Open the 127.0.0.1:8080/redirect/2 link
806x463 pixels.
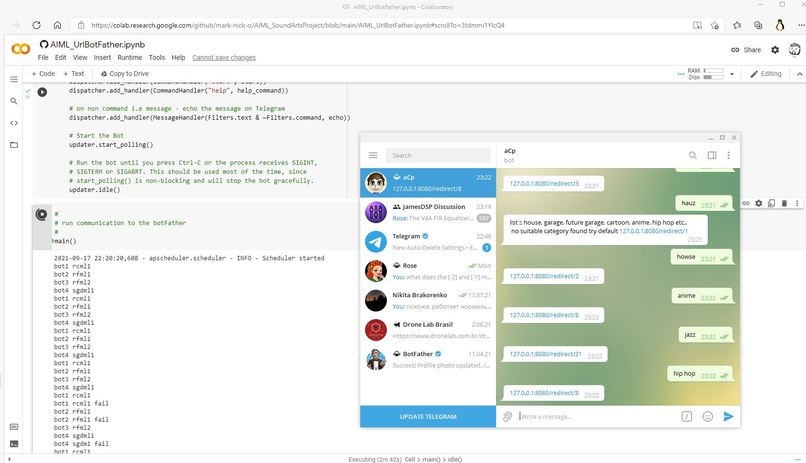pos(544,276)
